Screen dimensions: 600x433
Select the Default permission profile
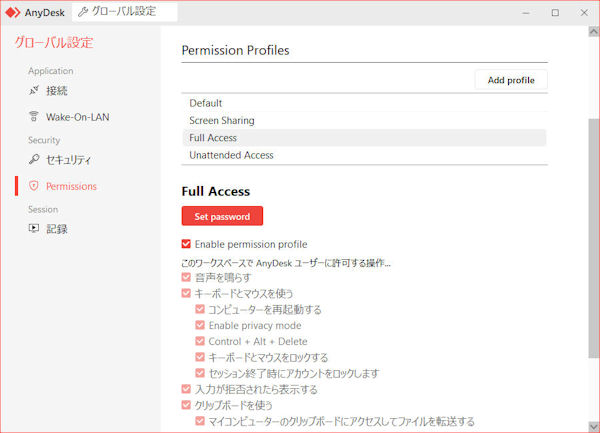(x=364, y=103)
